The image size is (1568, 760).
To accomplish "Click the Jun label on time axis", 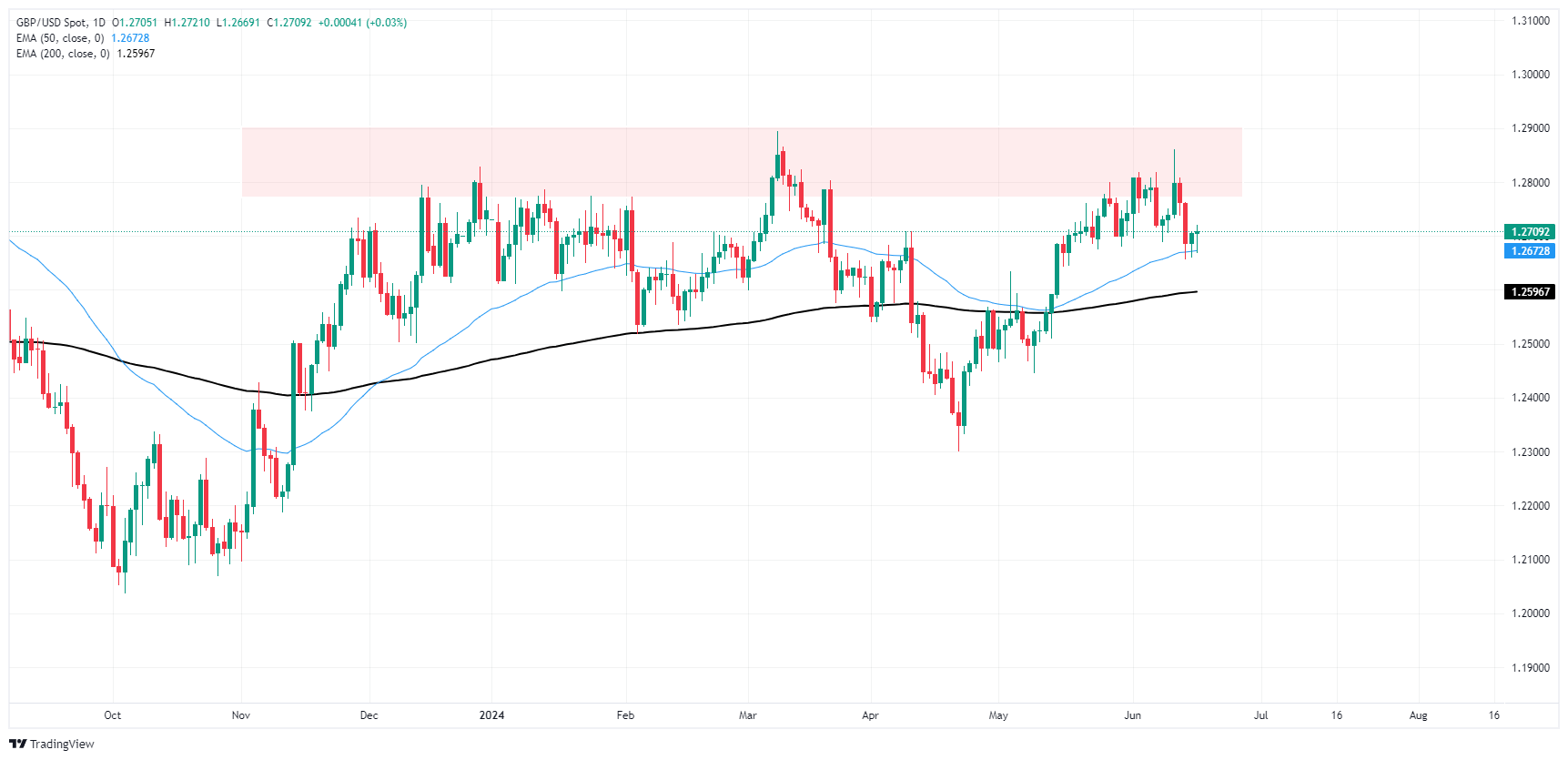I will 1132,715.
